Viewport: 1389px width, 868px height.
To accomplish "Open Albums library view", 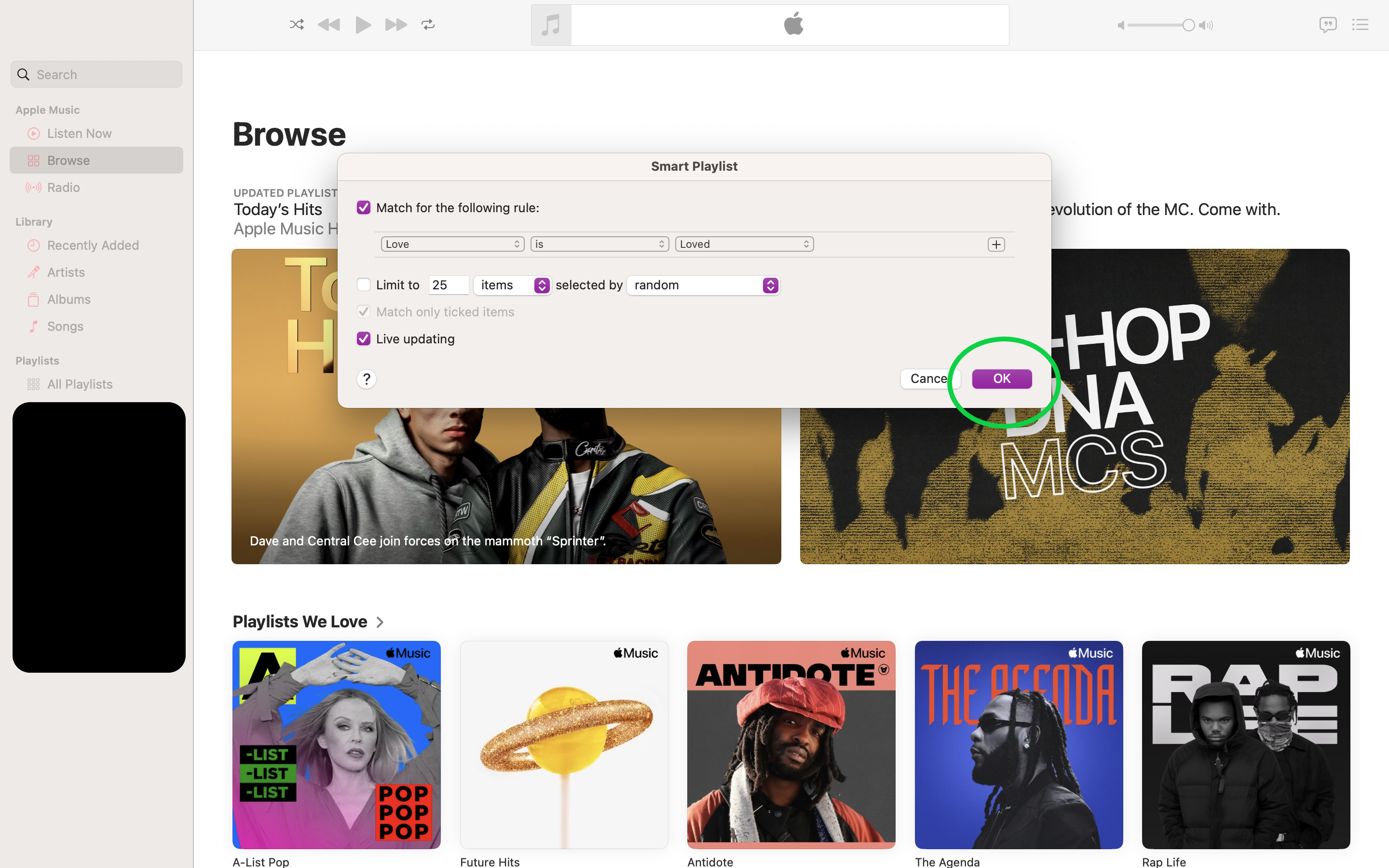I will [96, 299].
